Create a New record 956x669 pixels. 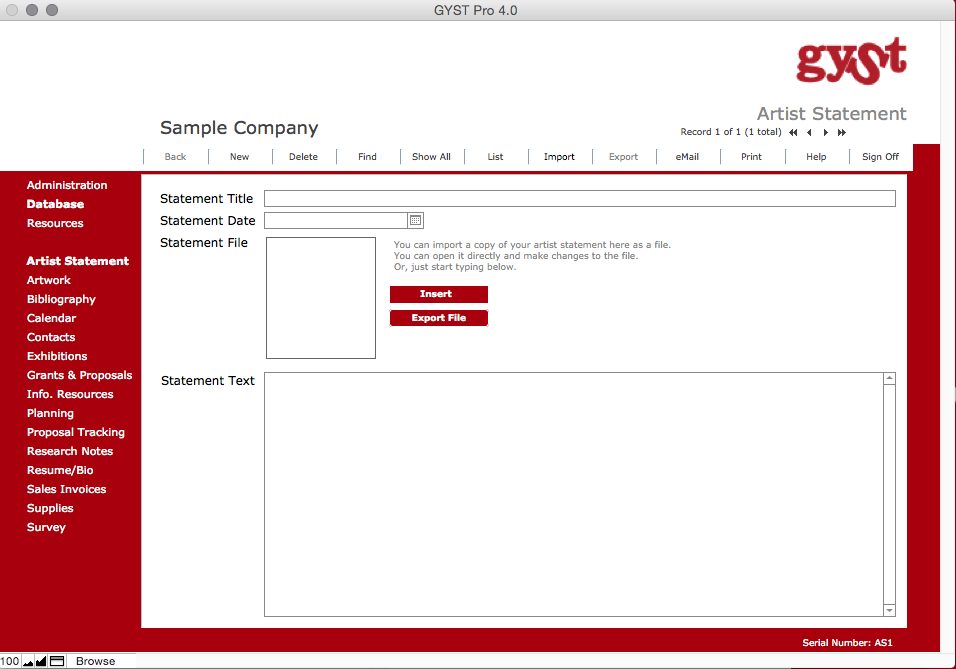(x=239, y=157)
